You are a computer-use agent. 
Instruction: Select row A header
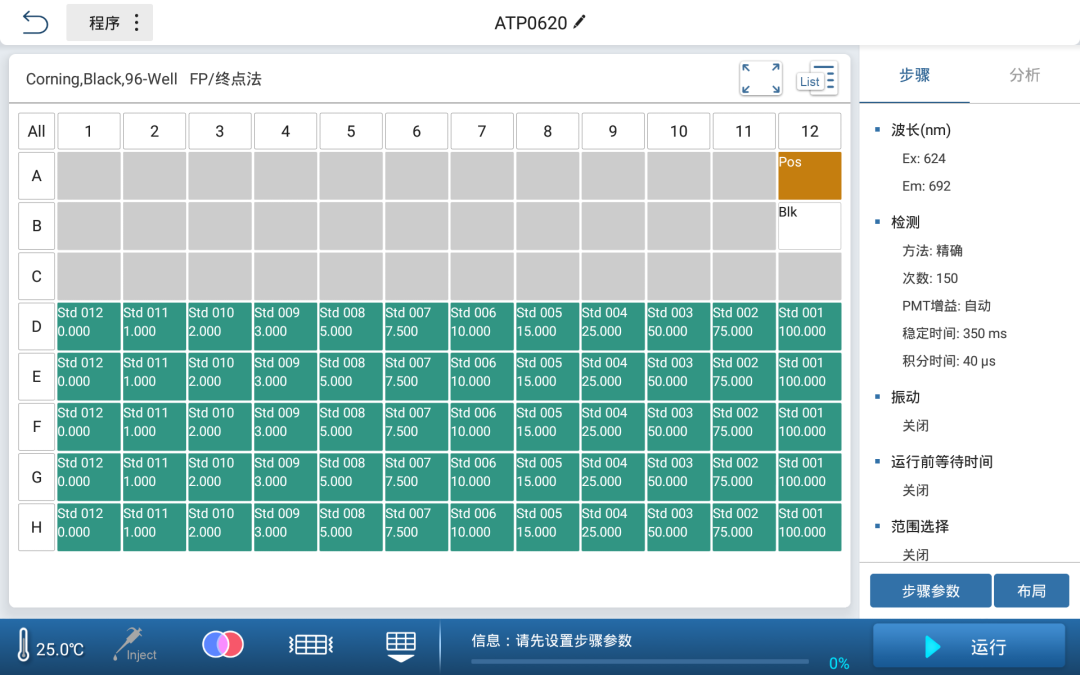[x=37, y=176]
